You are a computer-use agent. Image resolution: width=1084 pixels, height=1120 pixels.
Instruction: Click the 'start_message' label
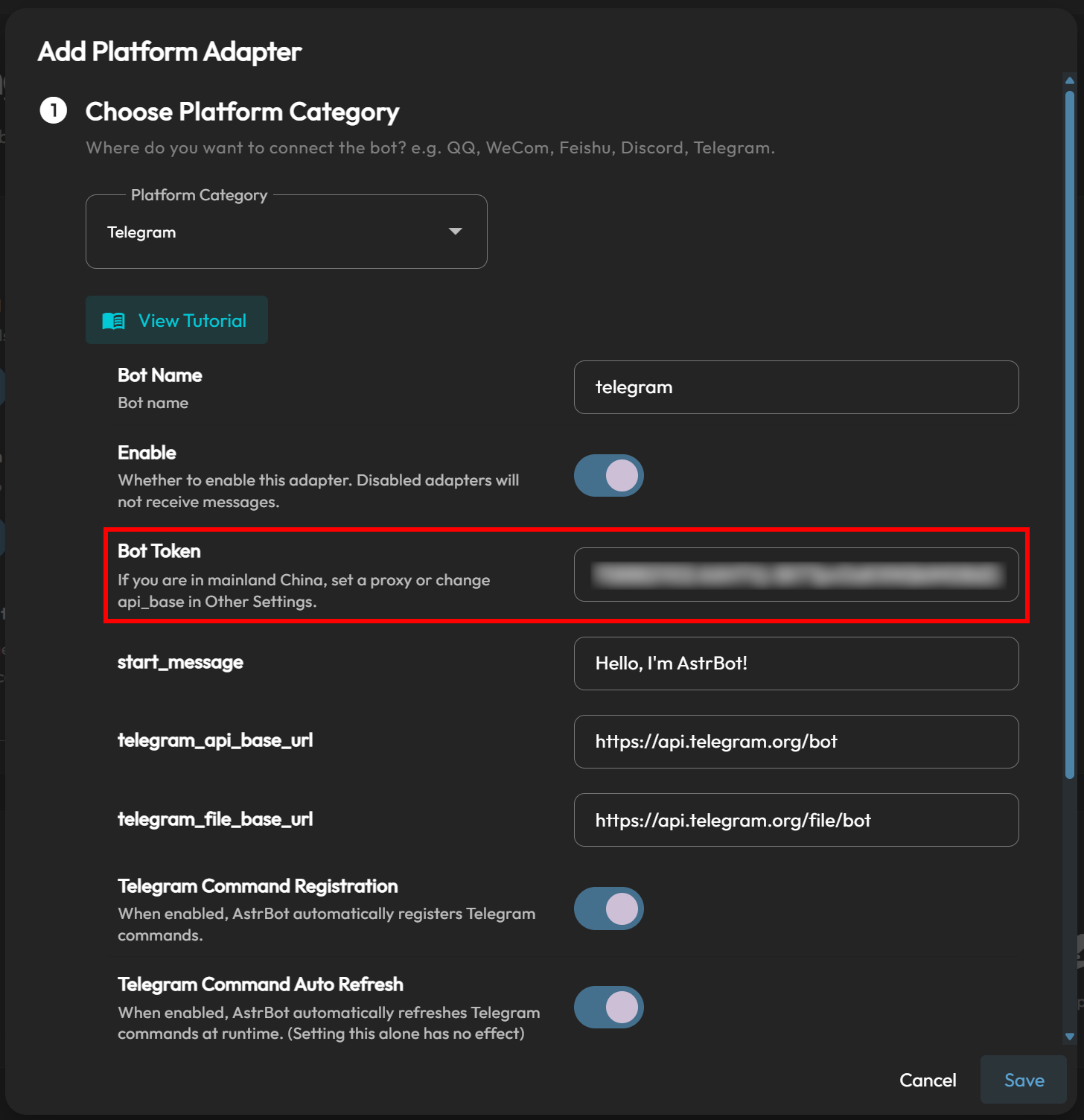(x=180, y=662)
